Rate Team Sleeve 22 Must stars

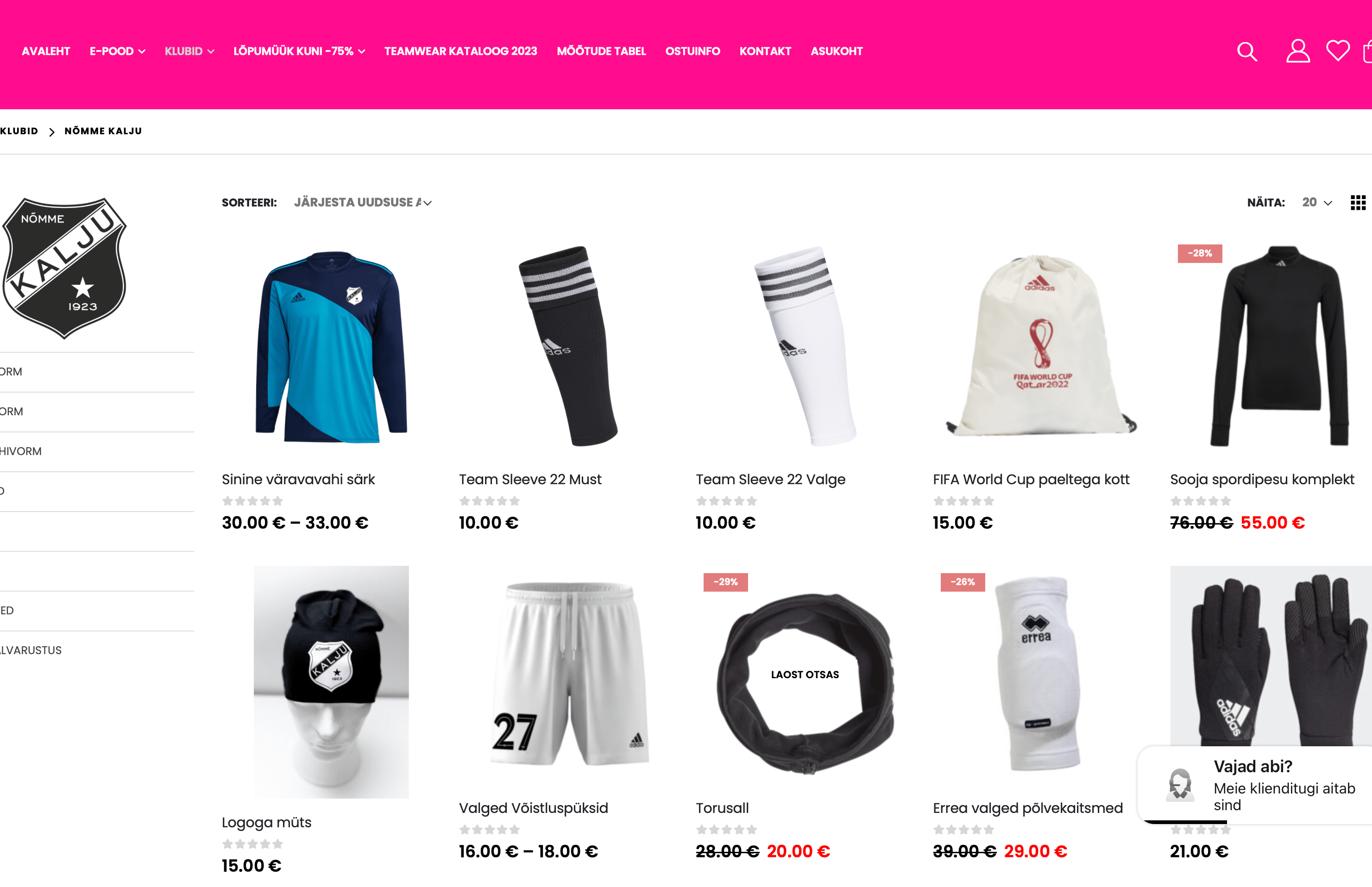[x=489, y=501]
